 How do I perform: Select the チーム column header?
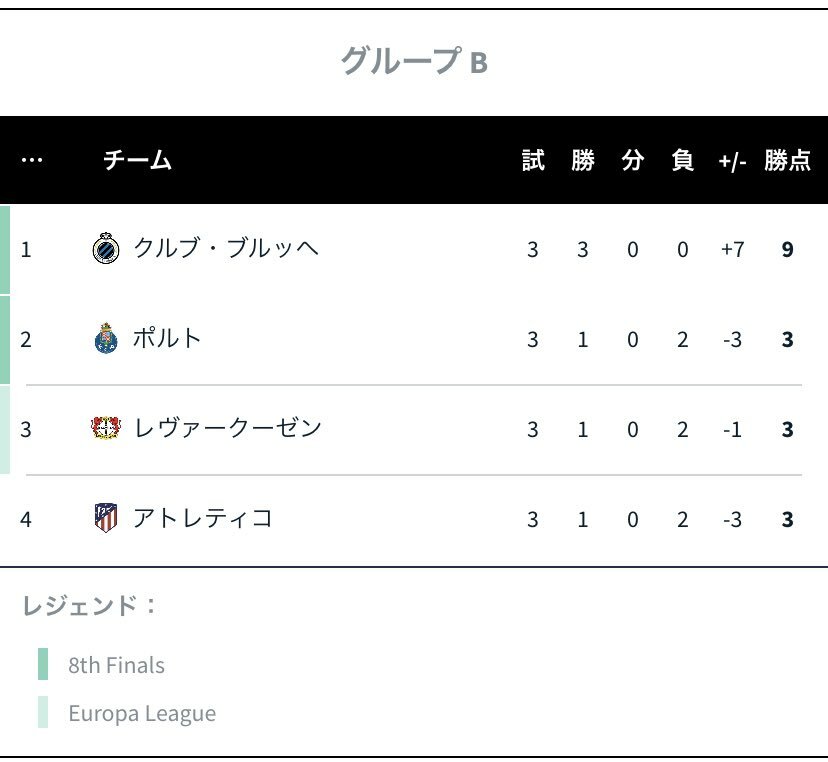pyautogui.click(x=137, y=160)
